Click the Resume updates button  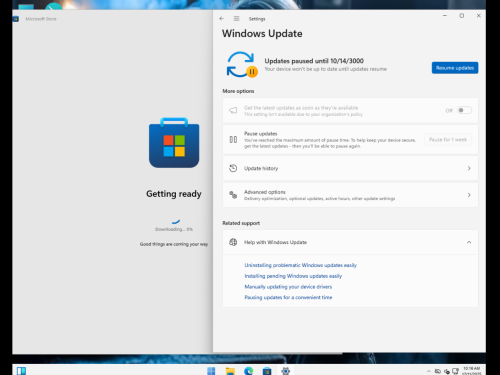click(455, 68)
